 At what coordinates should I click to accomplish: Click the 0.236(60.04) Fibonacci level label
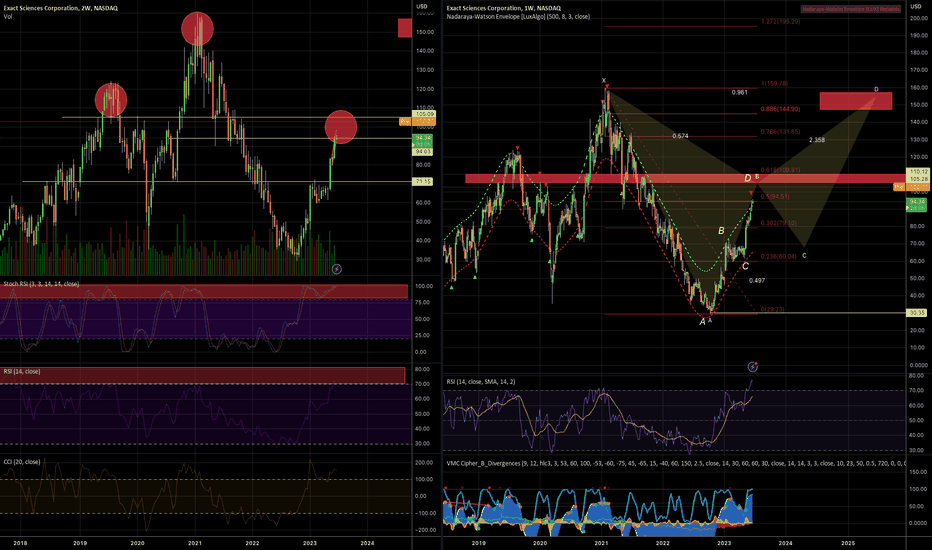(779, 257)
